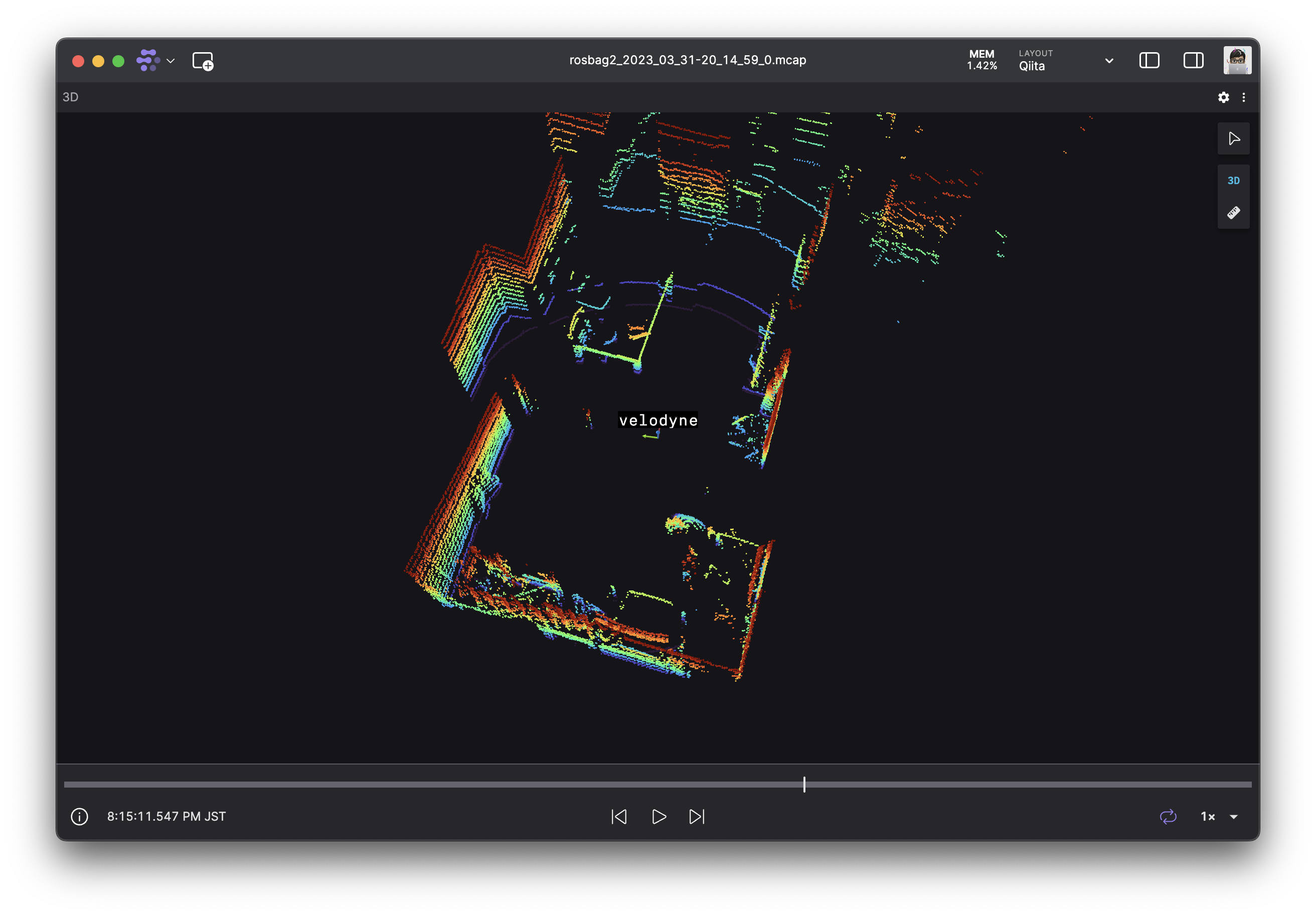Open the playback speed dropdown arrow
This screenshot has height=915, width=1316.
(1233, 816)
